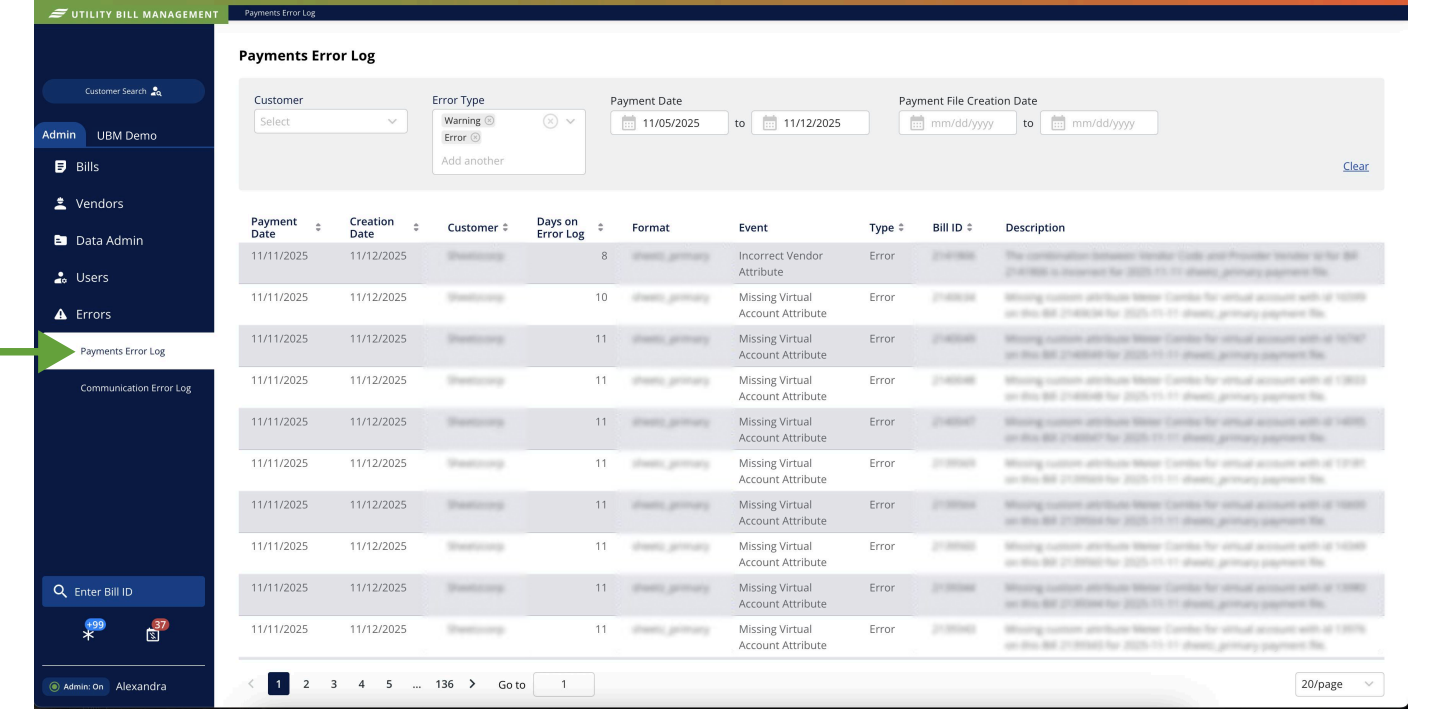Go to page 4
1439x710 pixels.
pyautogui.click(x=361, y=684)
